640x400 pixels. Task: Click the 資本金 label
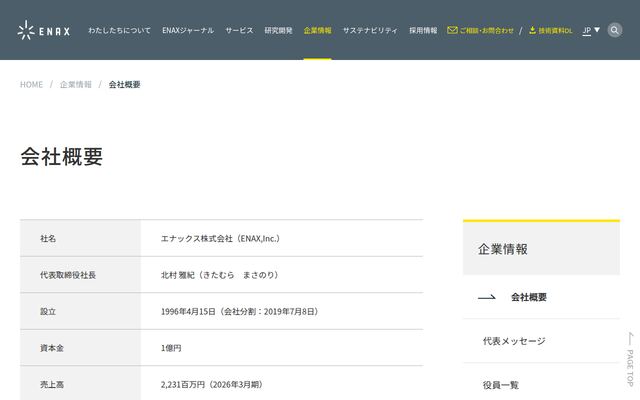52,348
